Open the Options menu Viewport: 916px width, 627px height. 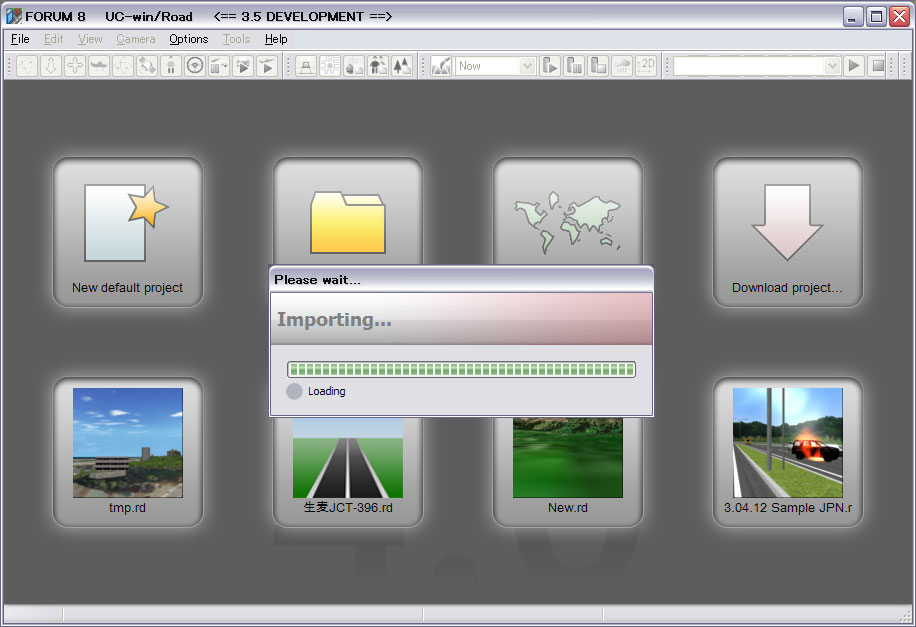(x=189, y=39)
